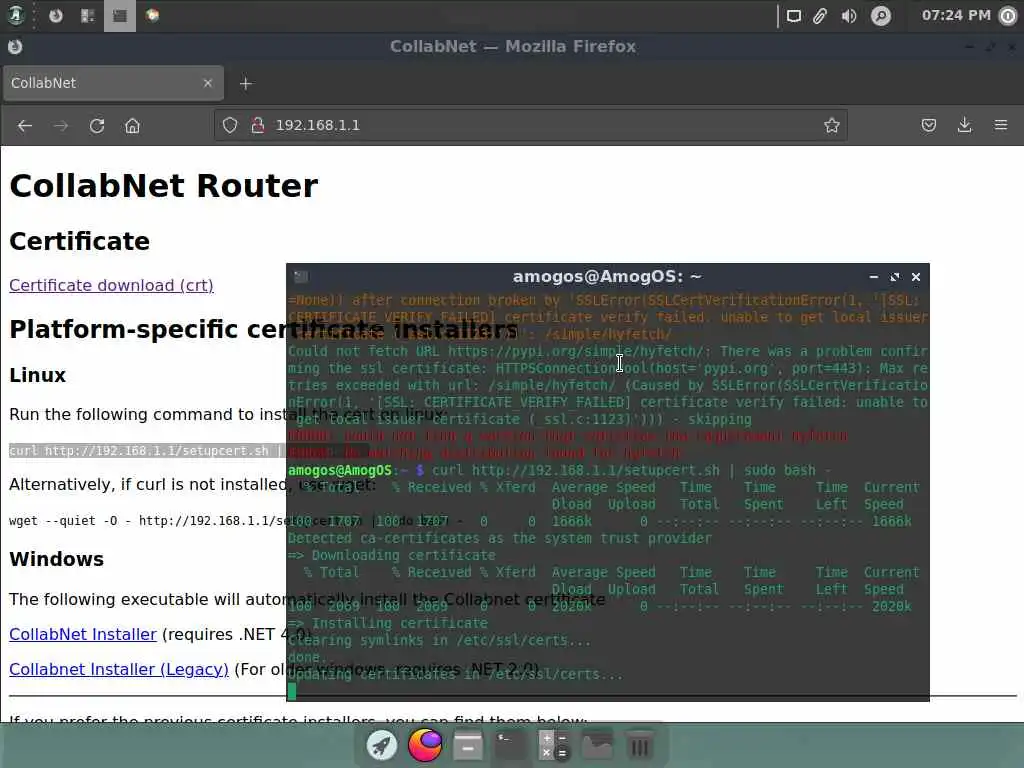This screenshot has height=768, width=1024.
Task: Click the 'Clearing symlinks in /etc/ssl/certs...' line
Action: click(440, 640)
